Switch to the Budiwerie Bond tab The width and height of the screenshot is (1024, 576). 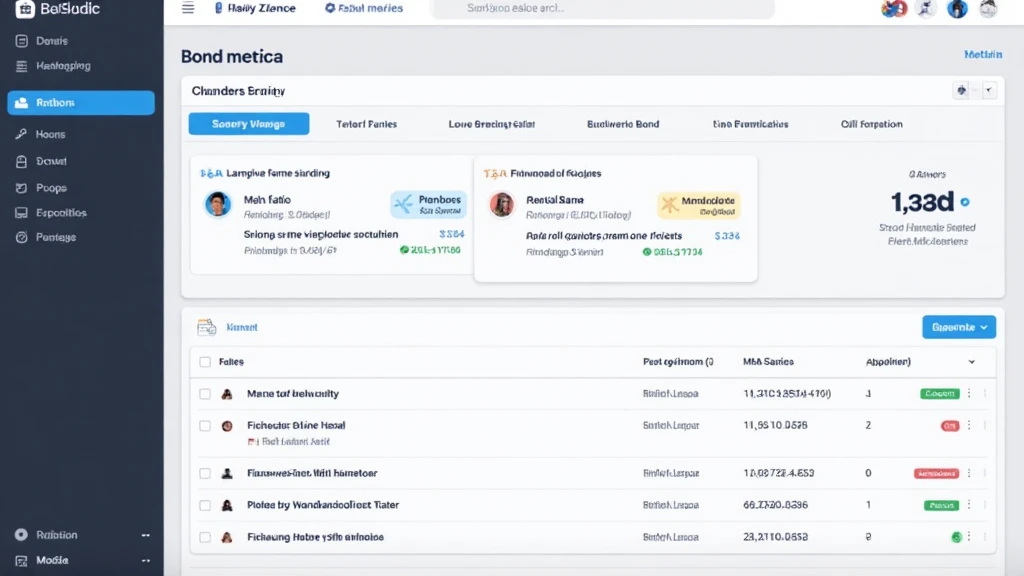coord(622,124)
